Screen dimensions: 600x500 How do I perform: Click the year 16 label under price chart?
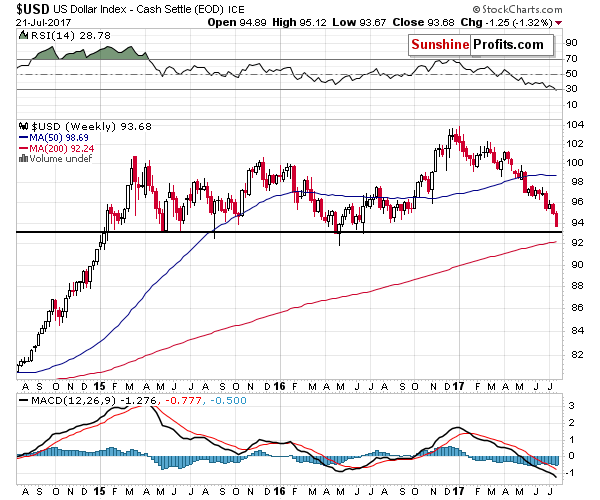pos(280,386)
